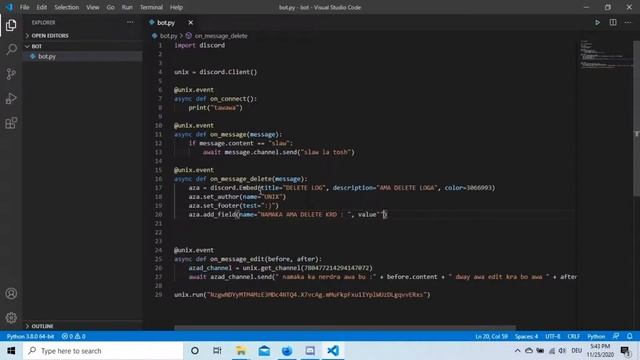The width and height of the screenshot is (640, 360).
Task: Change line ending via CRLF status item
Action: point(573,336)
